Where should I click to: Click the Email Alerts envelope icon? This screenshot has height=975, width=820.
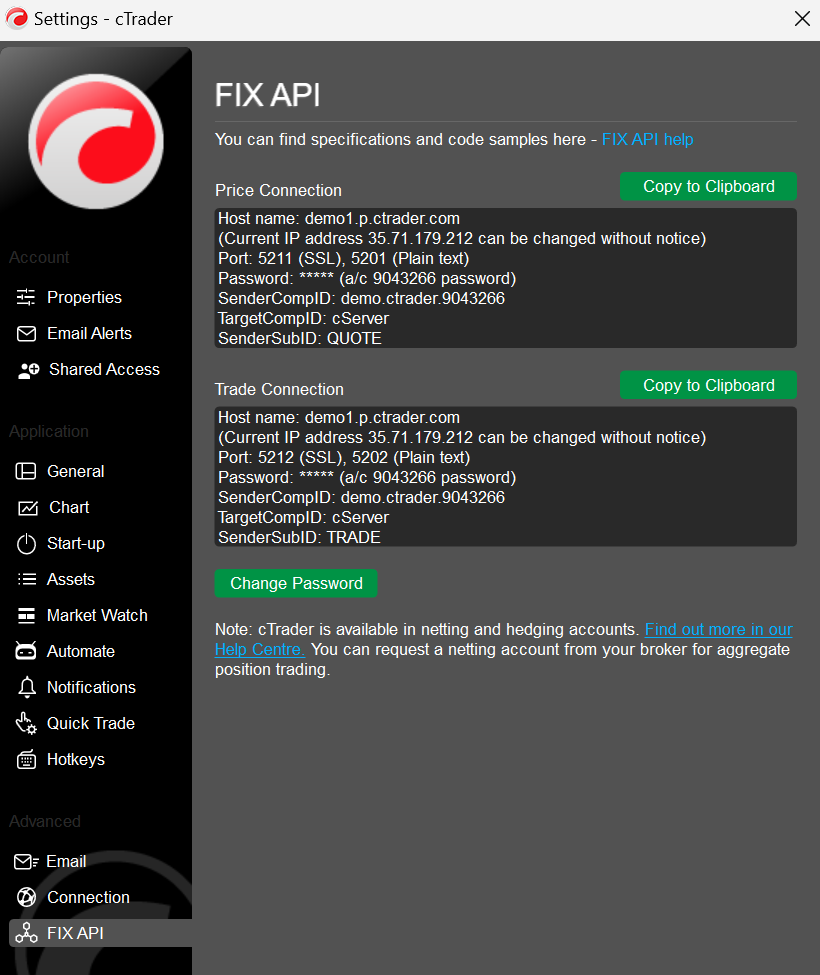26,333
